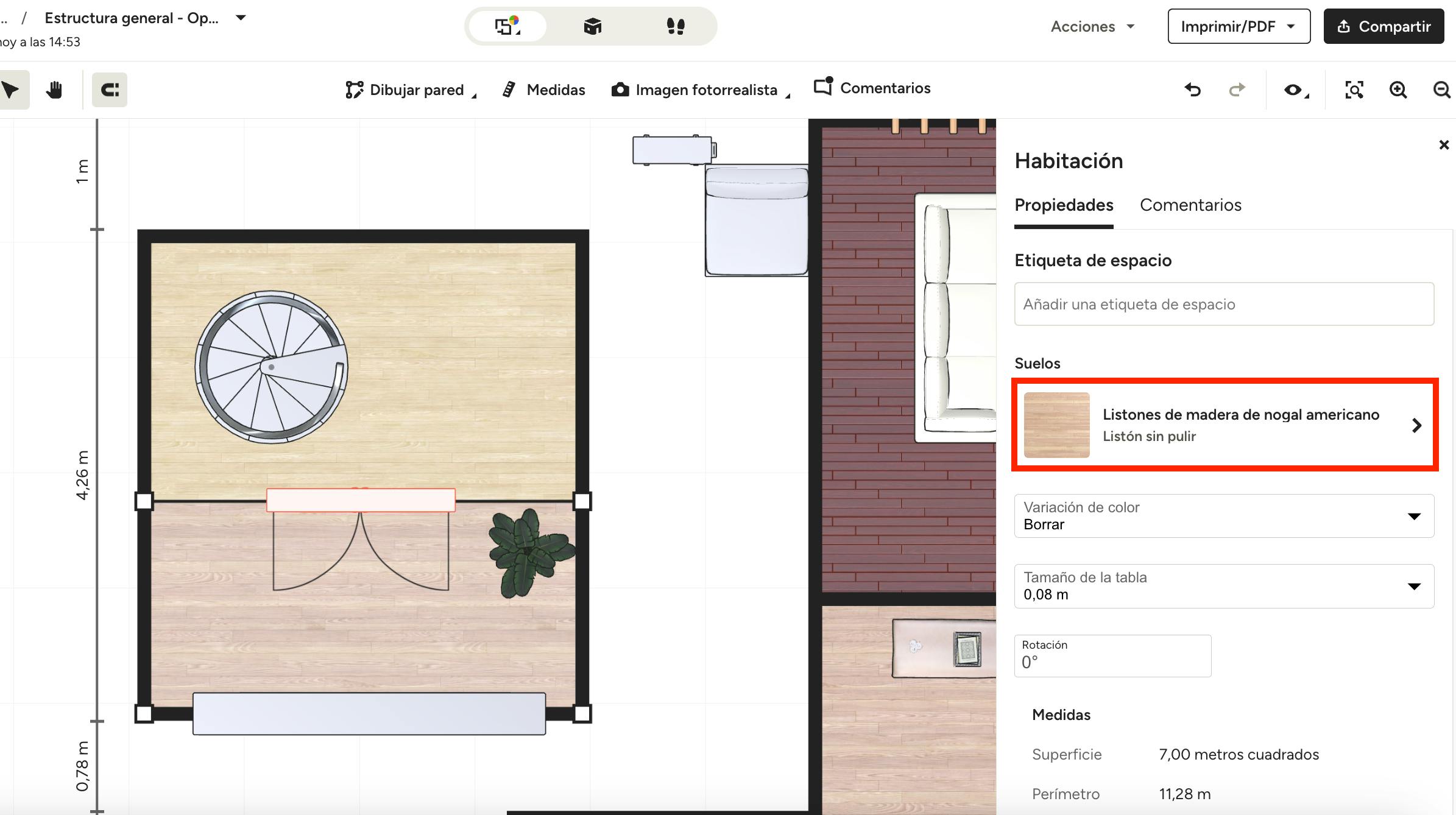Select the arrow pointer tool
Screen dimensions: 1456x815
(11, 90)
